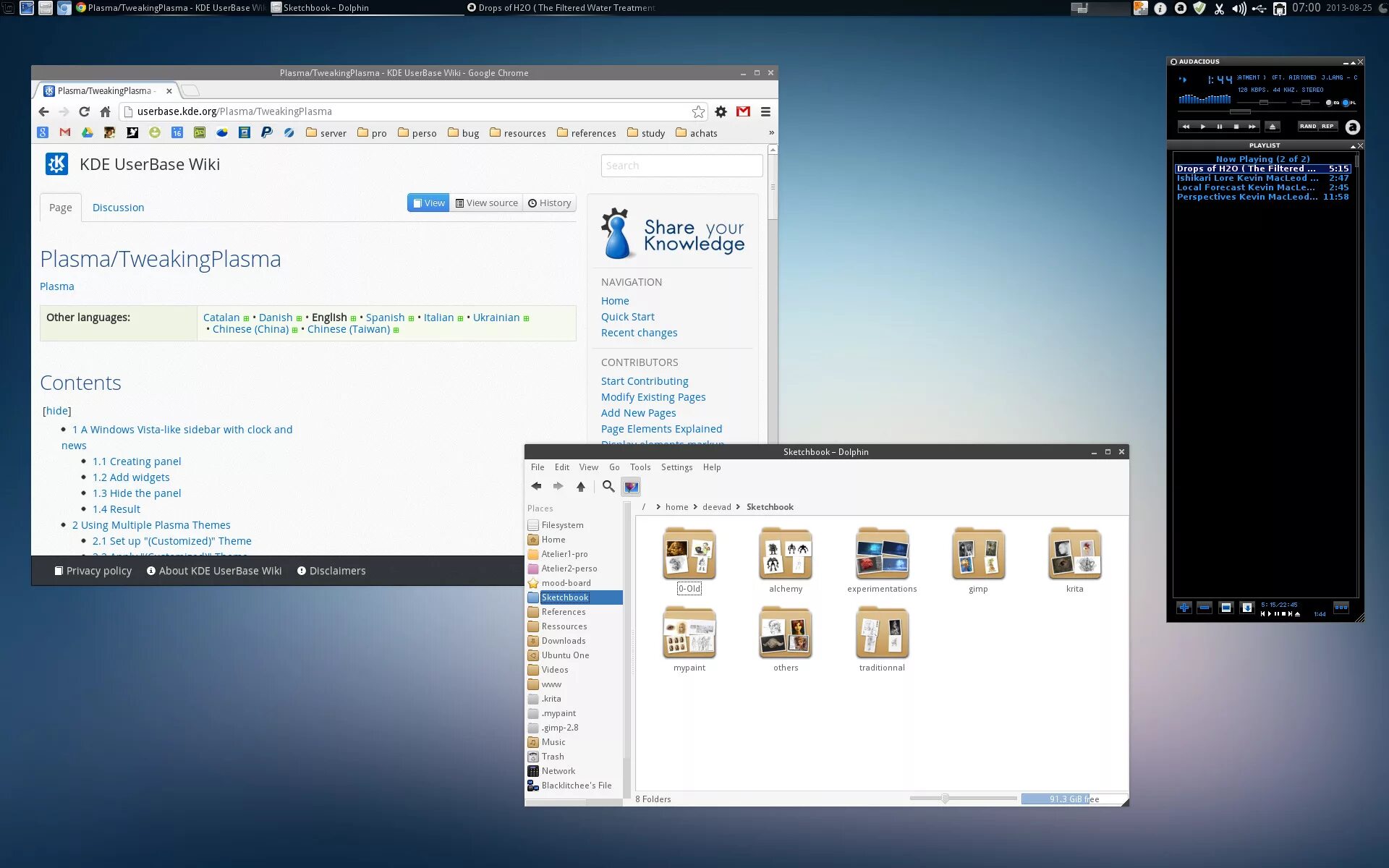Screen dimensions: 1389x868
Task: Pause playback in Audacious
Action: pos(1220,127)
